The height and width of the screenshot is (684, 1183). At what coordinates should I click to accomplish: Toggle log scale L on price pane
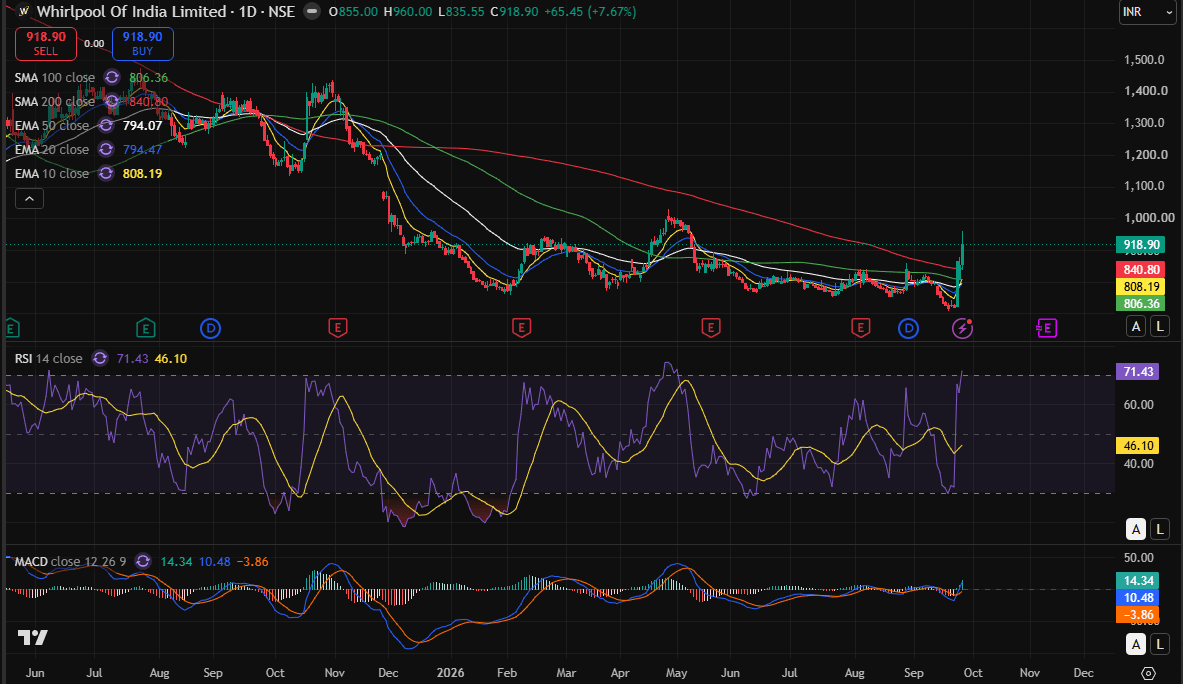pyautogui.click(x=1160, y=326)
